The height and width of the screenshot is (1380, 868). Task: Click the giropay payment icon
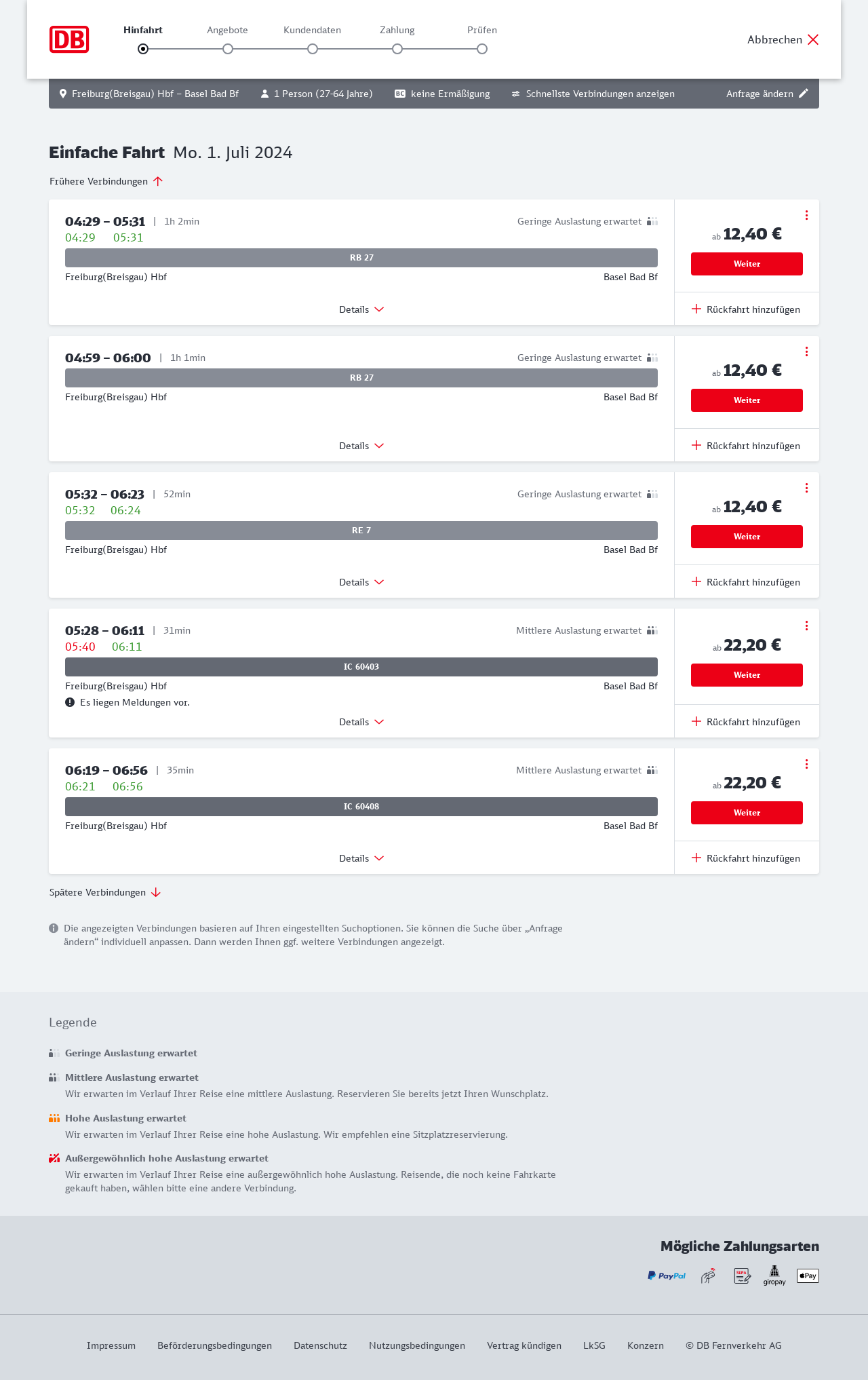774,1276
